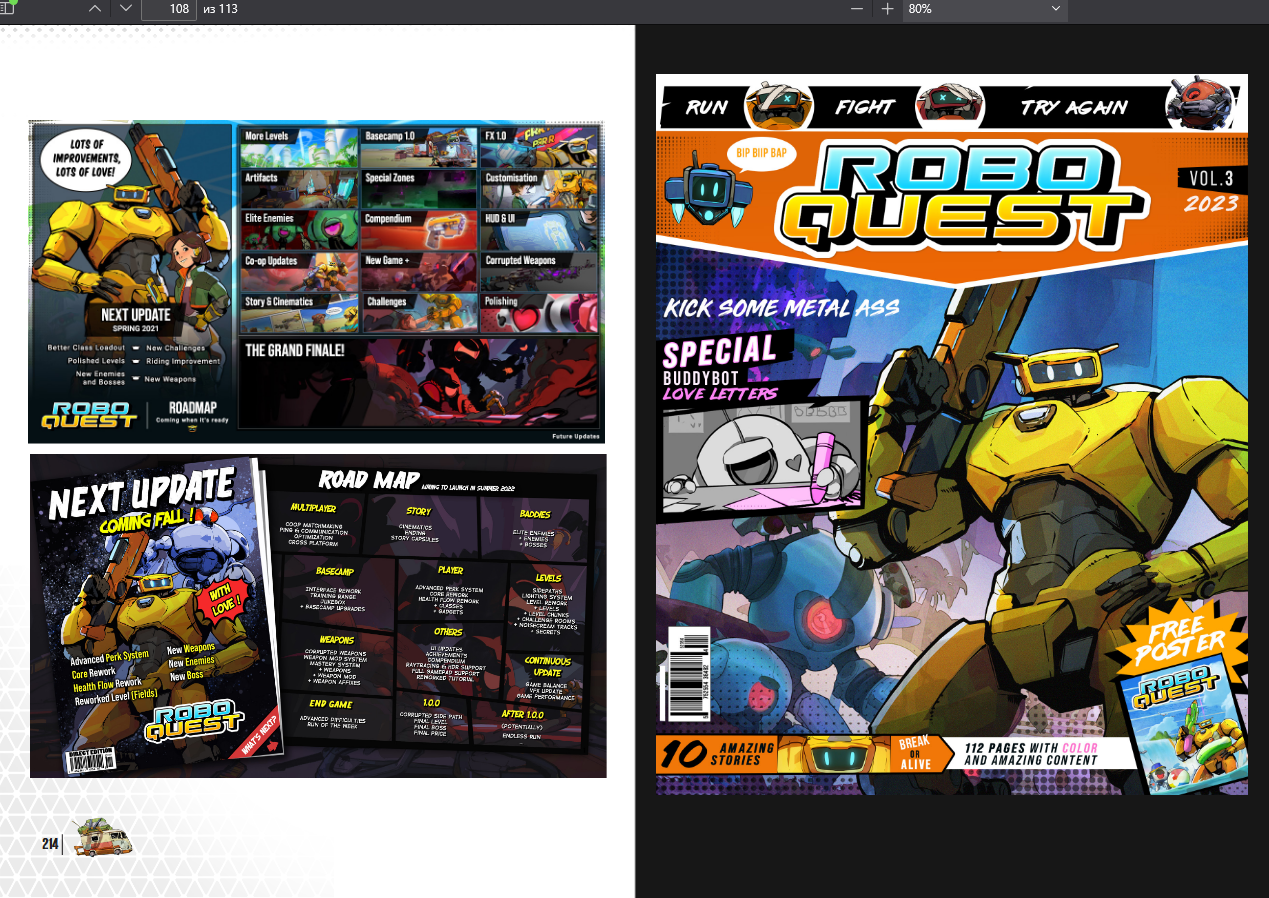Click the 'Basecamp 1.0' roadmap tile
Screen dimensions: 1269x898
(x=418, y=147)
